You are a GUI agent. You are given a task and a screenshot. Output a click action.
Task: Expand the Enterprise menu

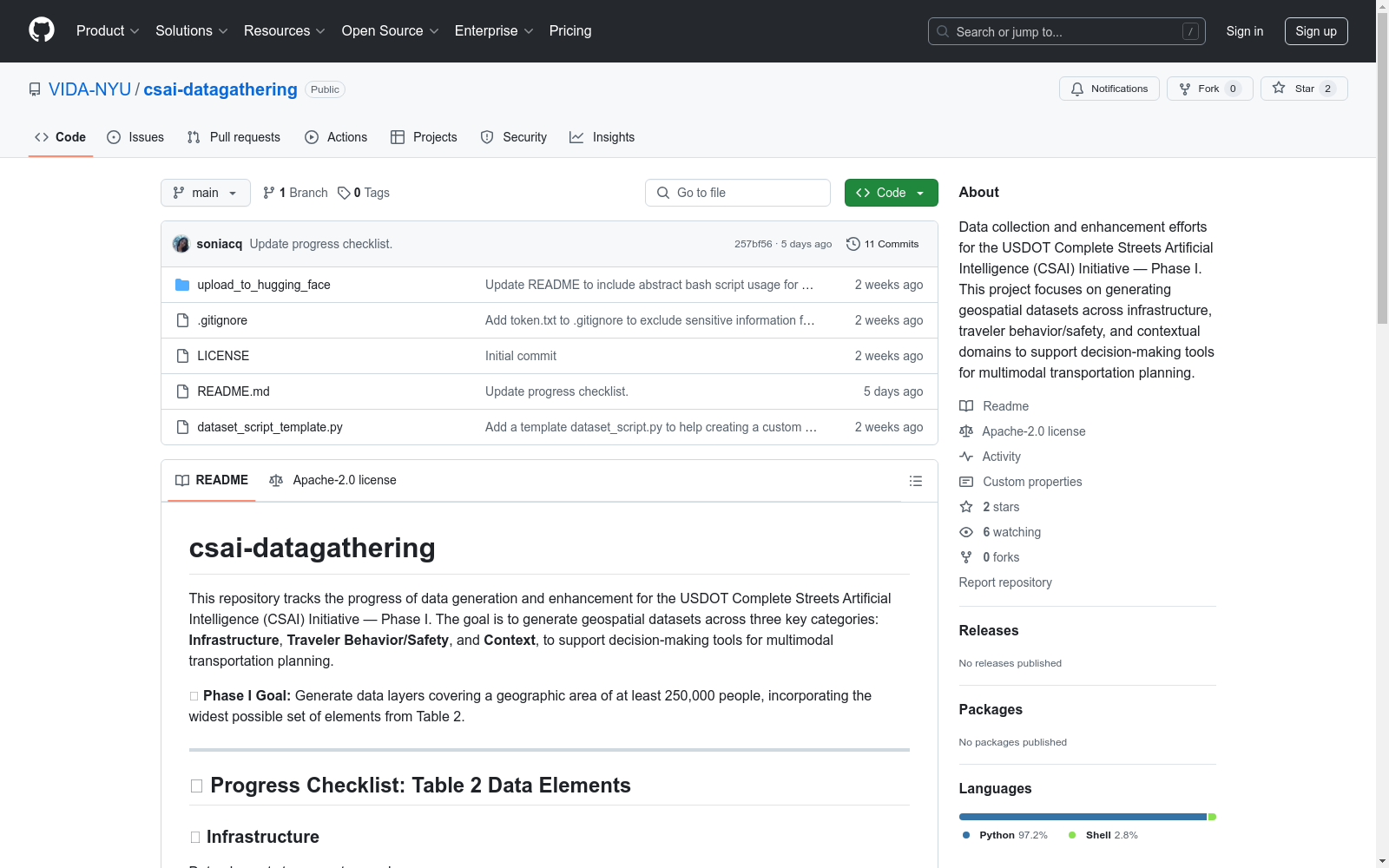click(494, 30)
